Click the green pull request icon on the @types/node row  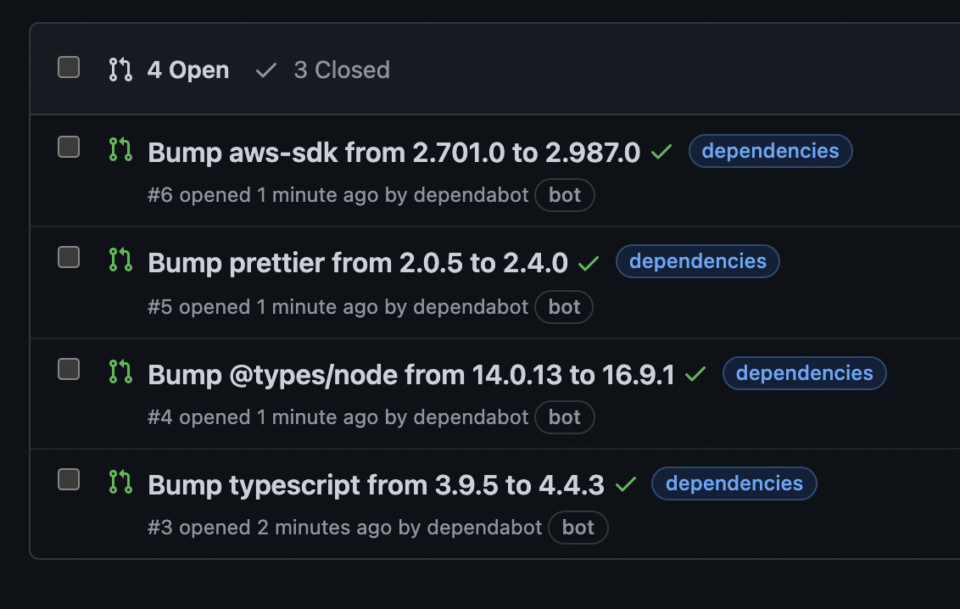click(x=120, y=373)
